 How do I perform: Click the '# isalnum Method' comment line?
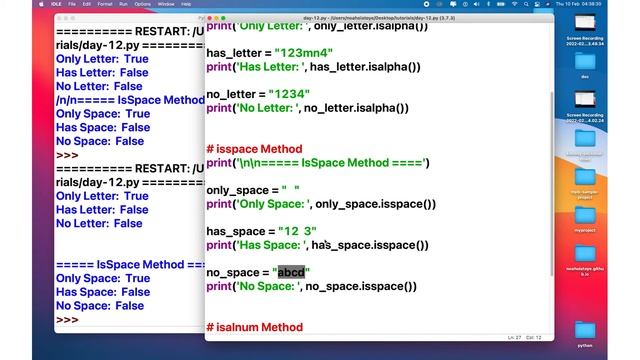tap(255, 327)
